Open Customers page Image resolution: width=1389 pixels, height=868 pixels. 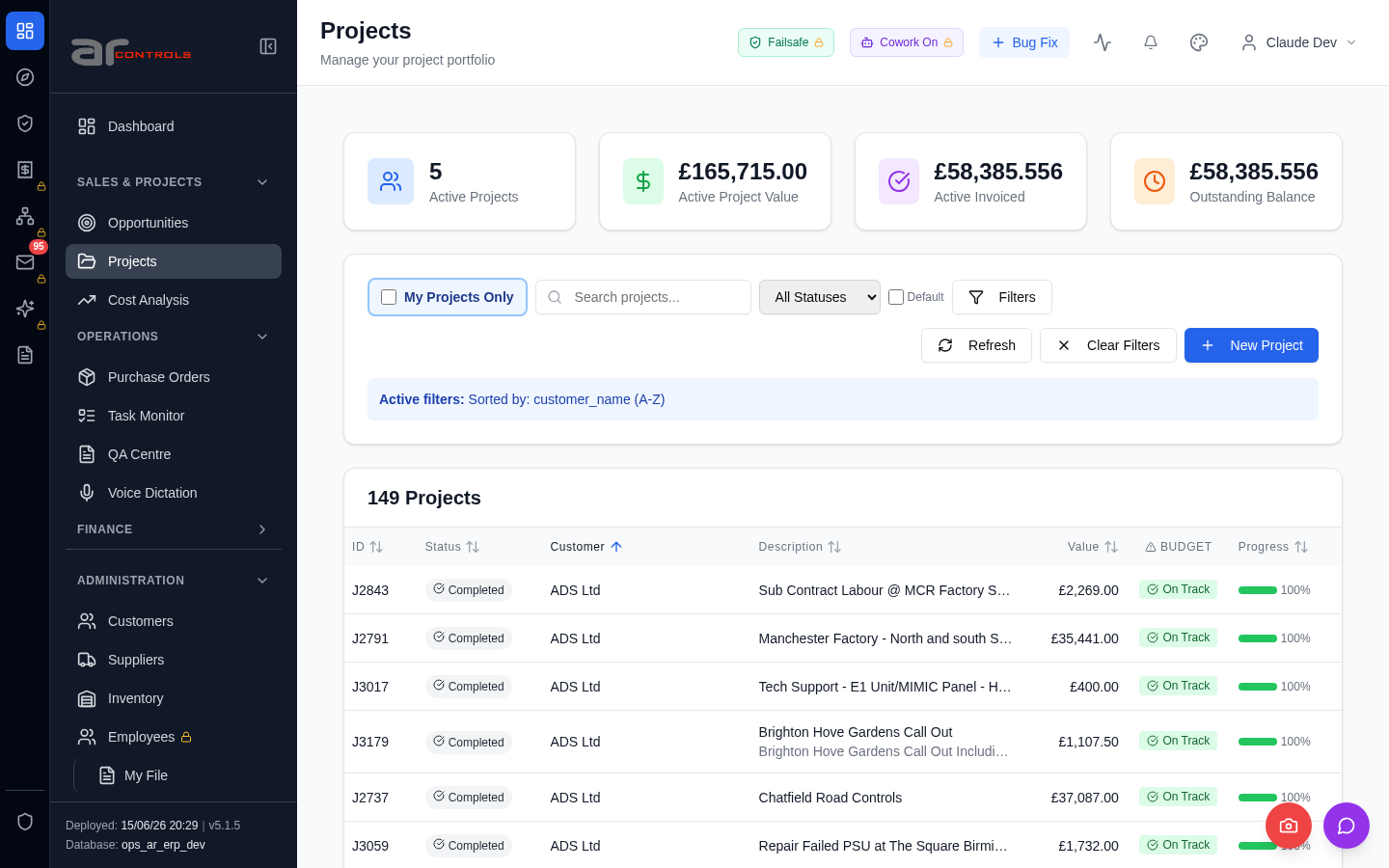(x=174, y=621)
